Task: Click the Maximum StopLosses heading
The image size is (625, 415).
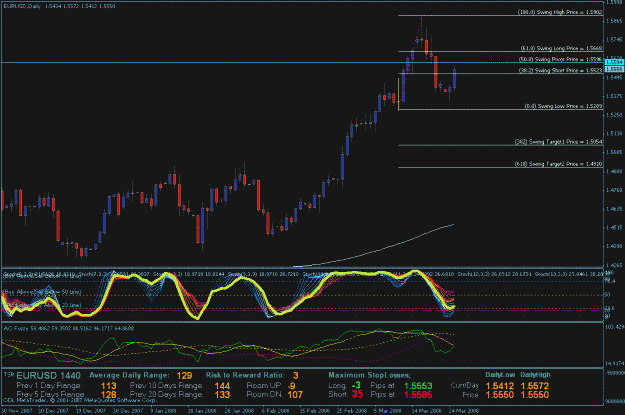Action: click(369, 376)
